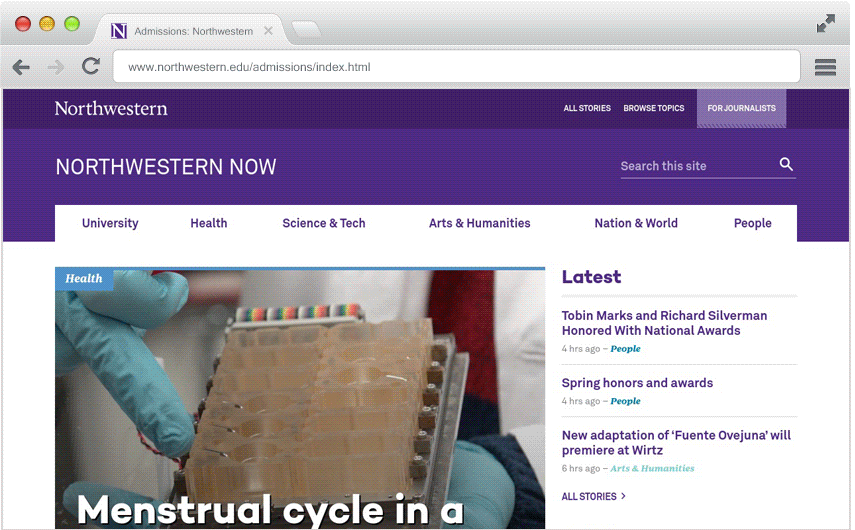The image size is (855, 530).
Task: Click the chevron next to ALL STORIES
Action: (x=624, y=496)
